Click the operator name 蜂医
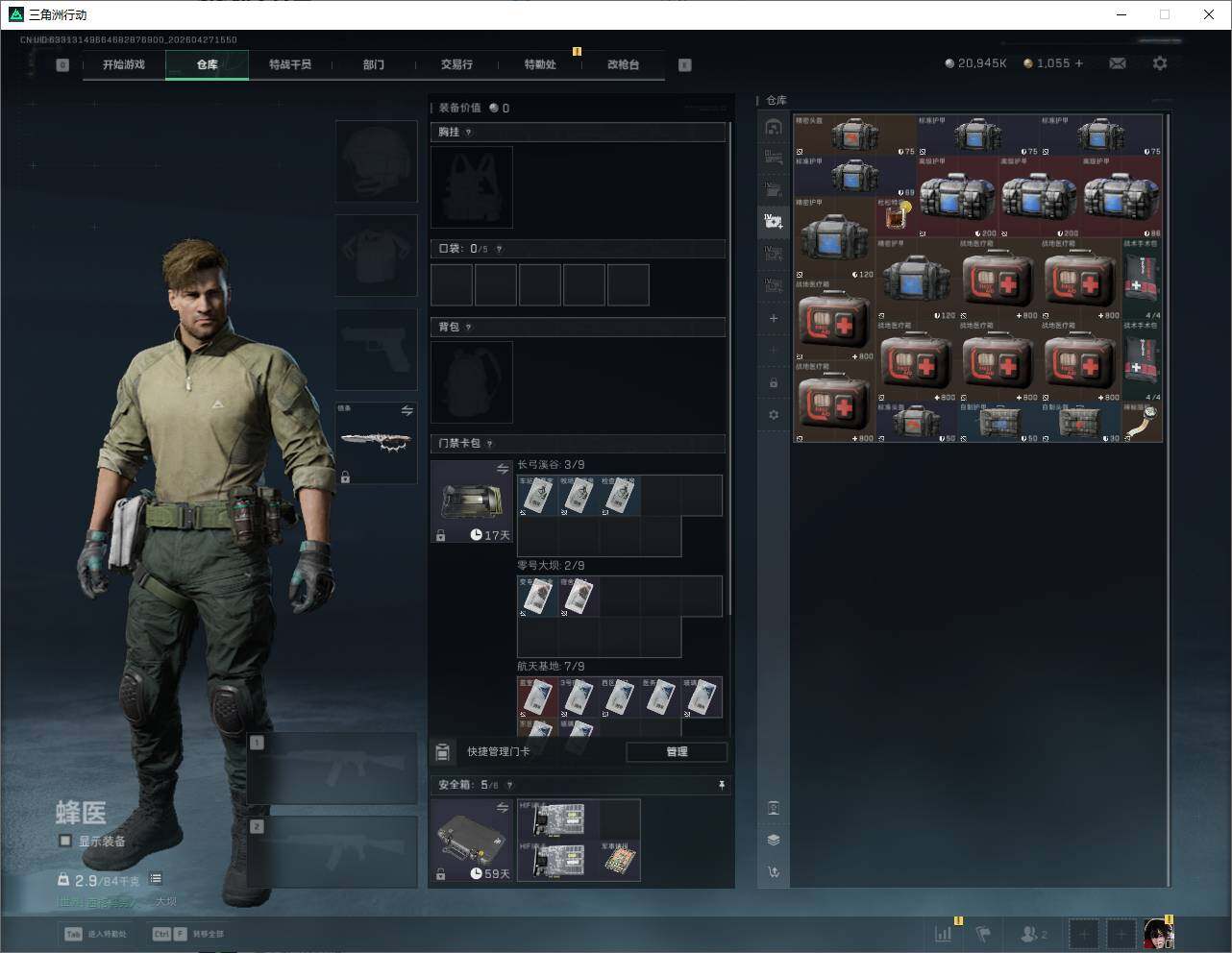The height and width of the screenshot is (953, 1232). pyautogui.click(x=81, y=813)
